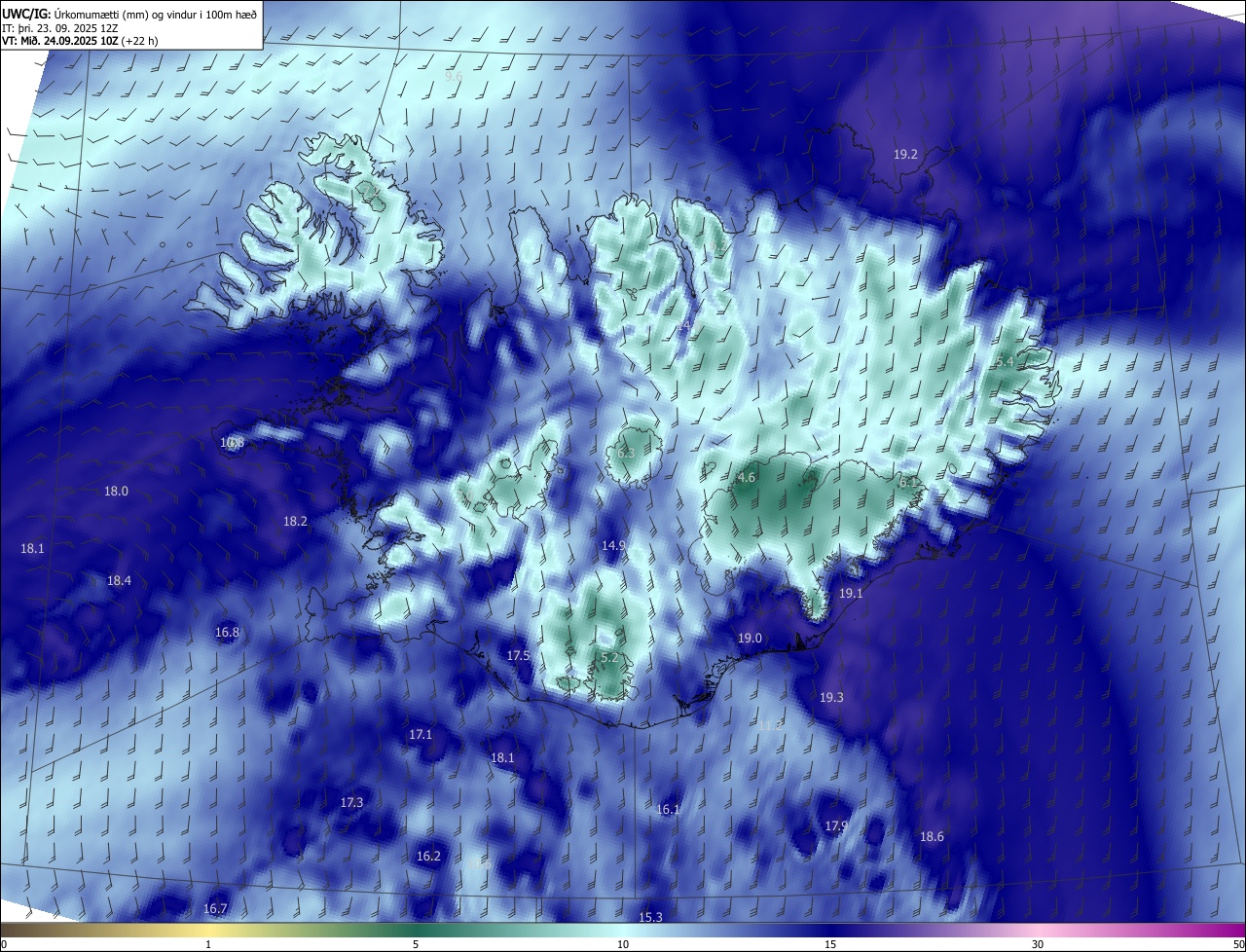Click the 18.4 value label on the map

click(x=119, y=580)
